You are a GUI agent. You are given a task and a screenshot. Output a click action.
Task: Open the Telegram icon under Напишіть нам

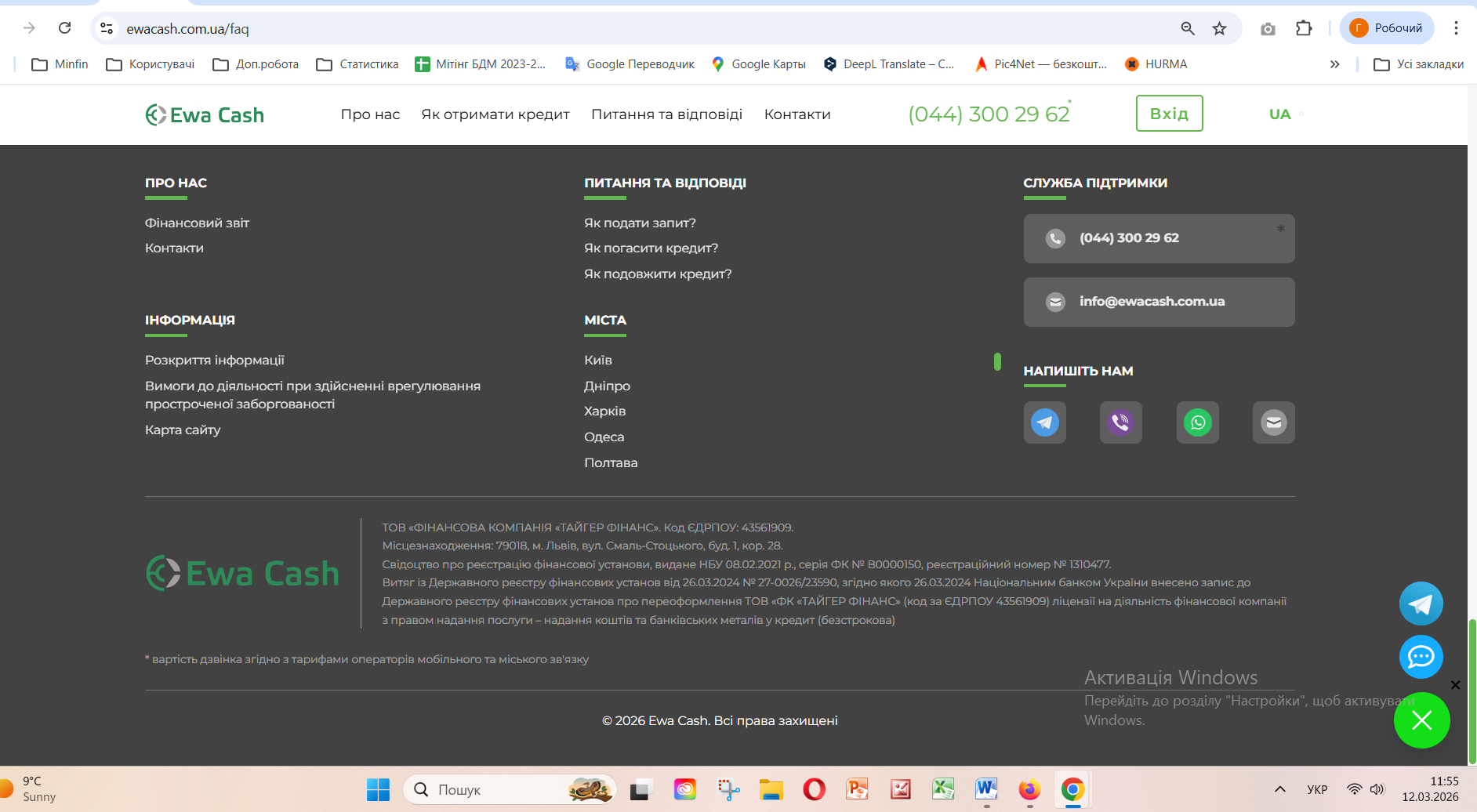point(1044,422)
